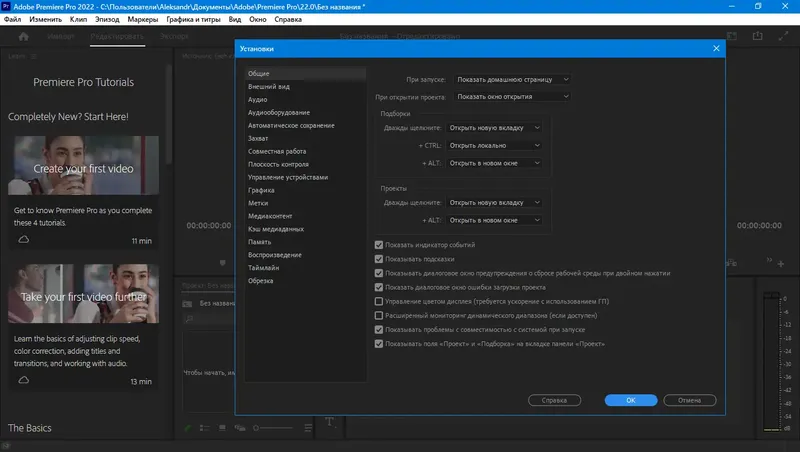
Task: Open sort icons menu in Project panel
Action: pyautogui.click(x=308, y=428)
